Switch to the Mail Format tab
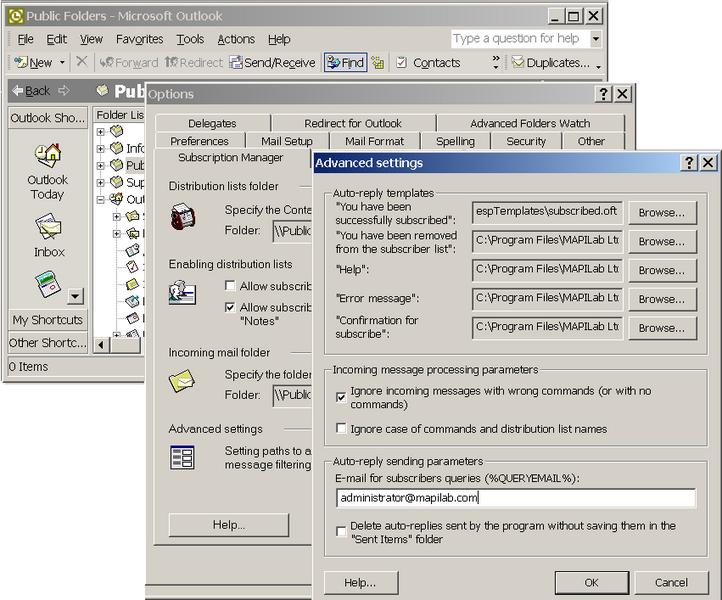 pyautogui.click(x=374, y=141)
